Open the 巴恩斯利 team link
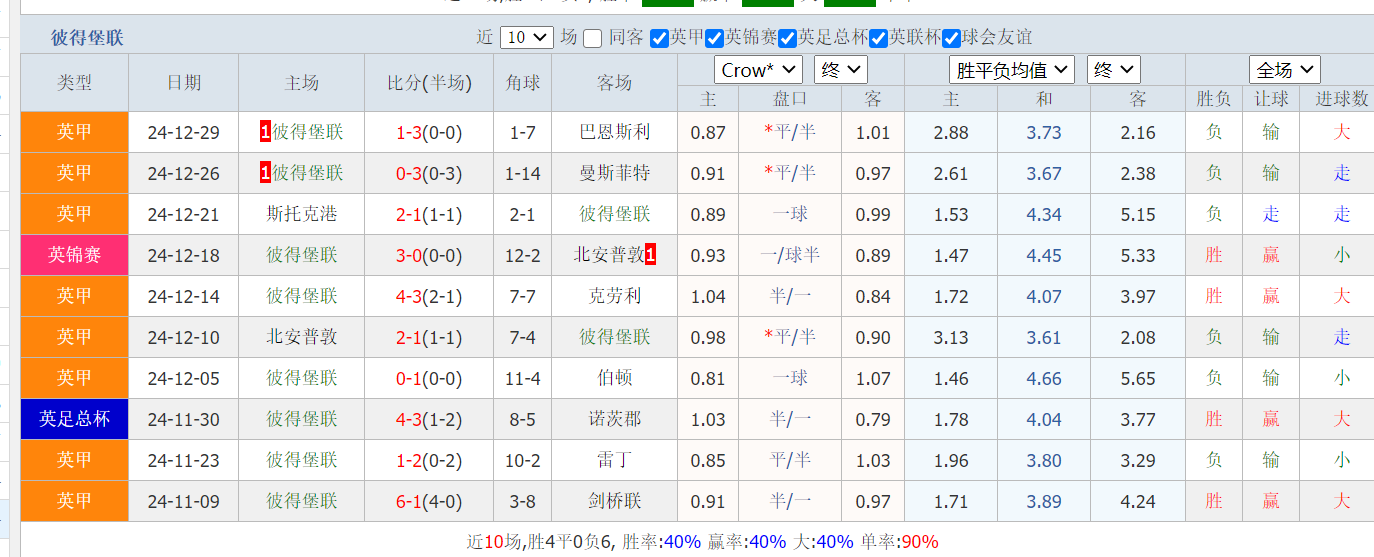Image resolution: width=1374 pixels, height=557 pixels. pyautogui.click(x=614, y=132)
